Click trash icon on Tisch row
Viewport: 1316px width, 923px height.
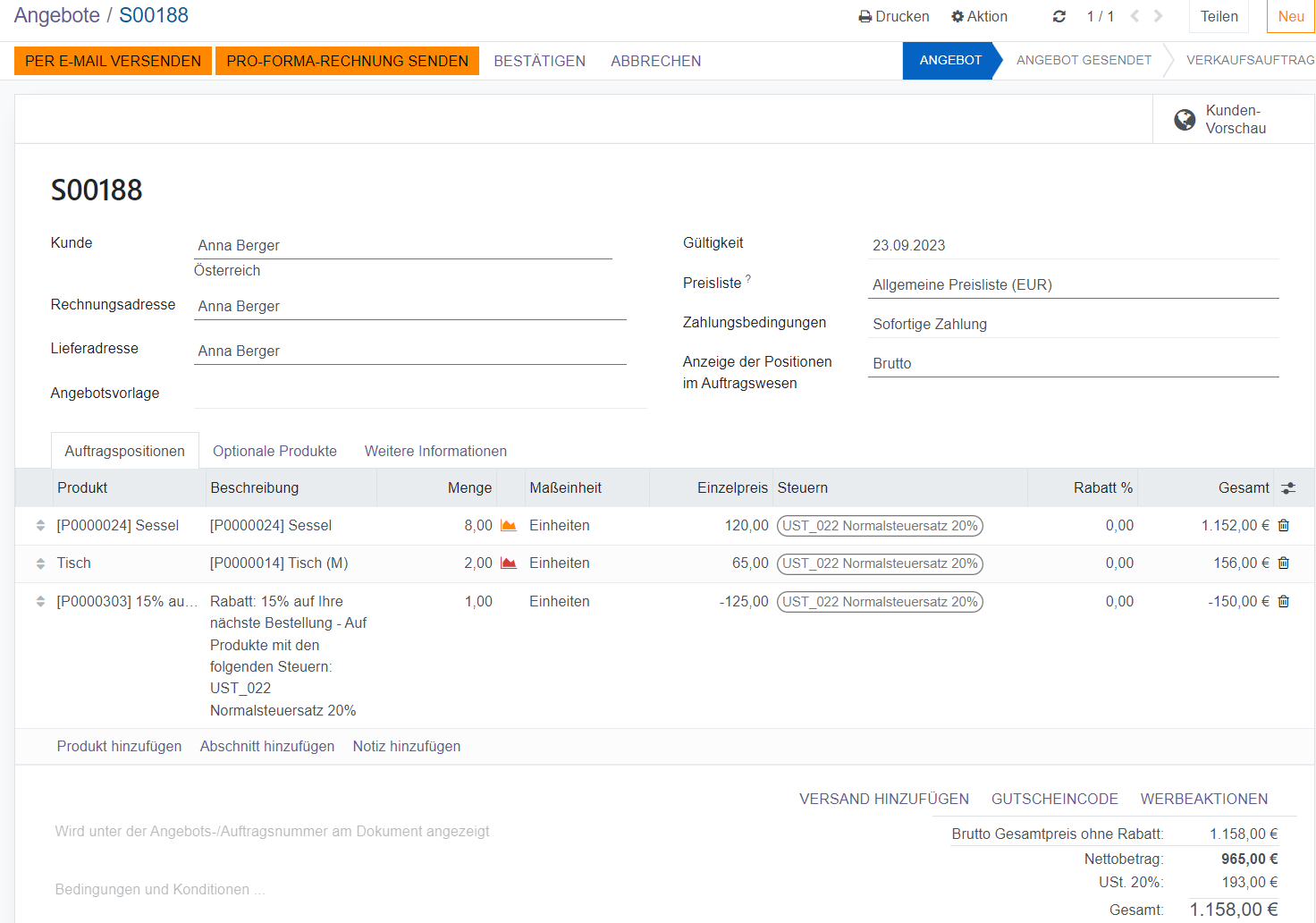pyautogui.click(x=1284, y=563)
